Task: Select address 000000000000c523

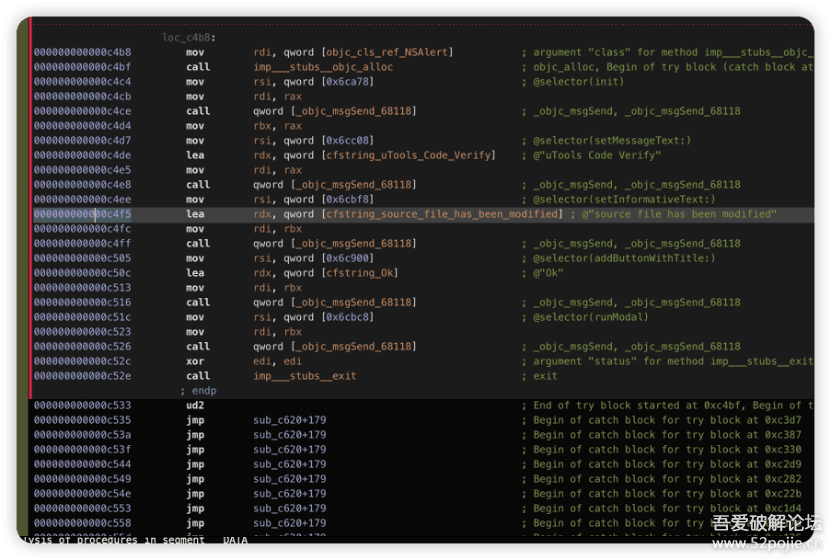Action: coord(82,332)
